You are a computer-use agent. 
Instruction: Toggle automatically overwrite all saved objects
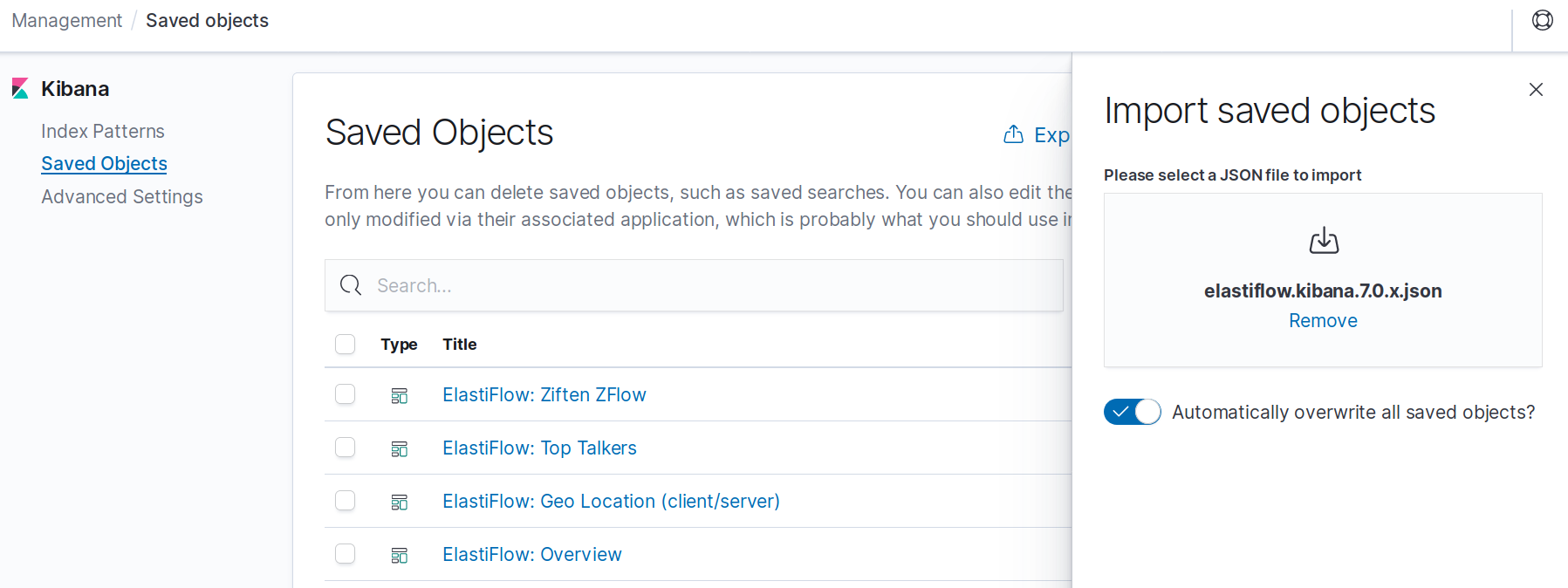click(x=1132, y=412)
